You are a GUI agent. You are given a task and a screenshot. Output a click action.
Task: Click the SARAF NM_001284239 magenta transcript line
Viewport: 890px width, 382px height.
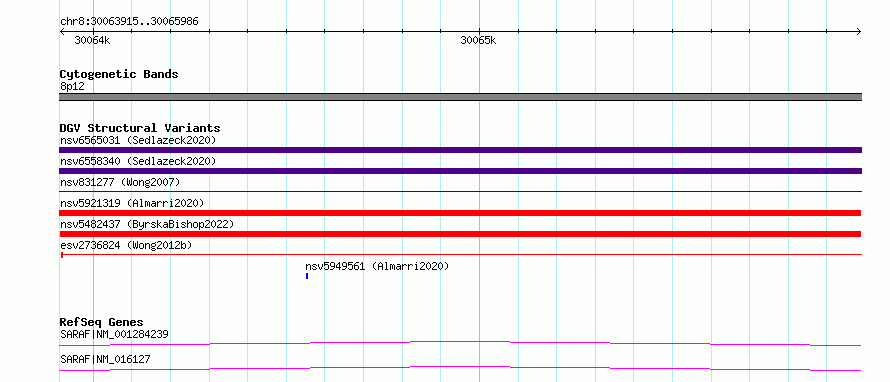pyautogui.click(x=460, y=343)
